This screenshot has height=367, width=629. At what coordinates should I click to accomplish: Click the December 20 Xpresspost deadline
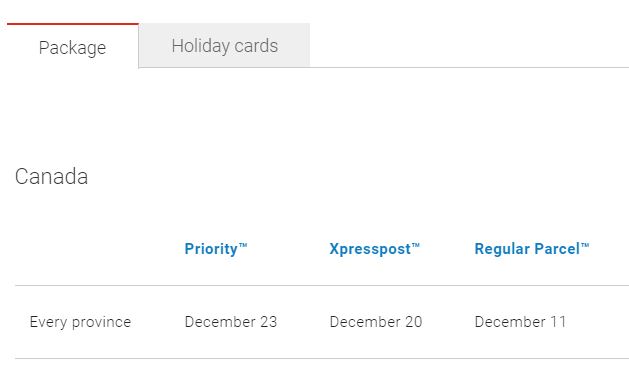point(376,322)
